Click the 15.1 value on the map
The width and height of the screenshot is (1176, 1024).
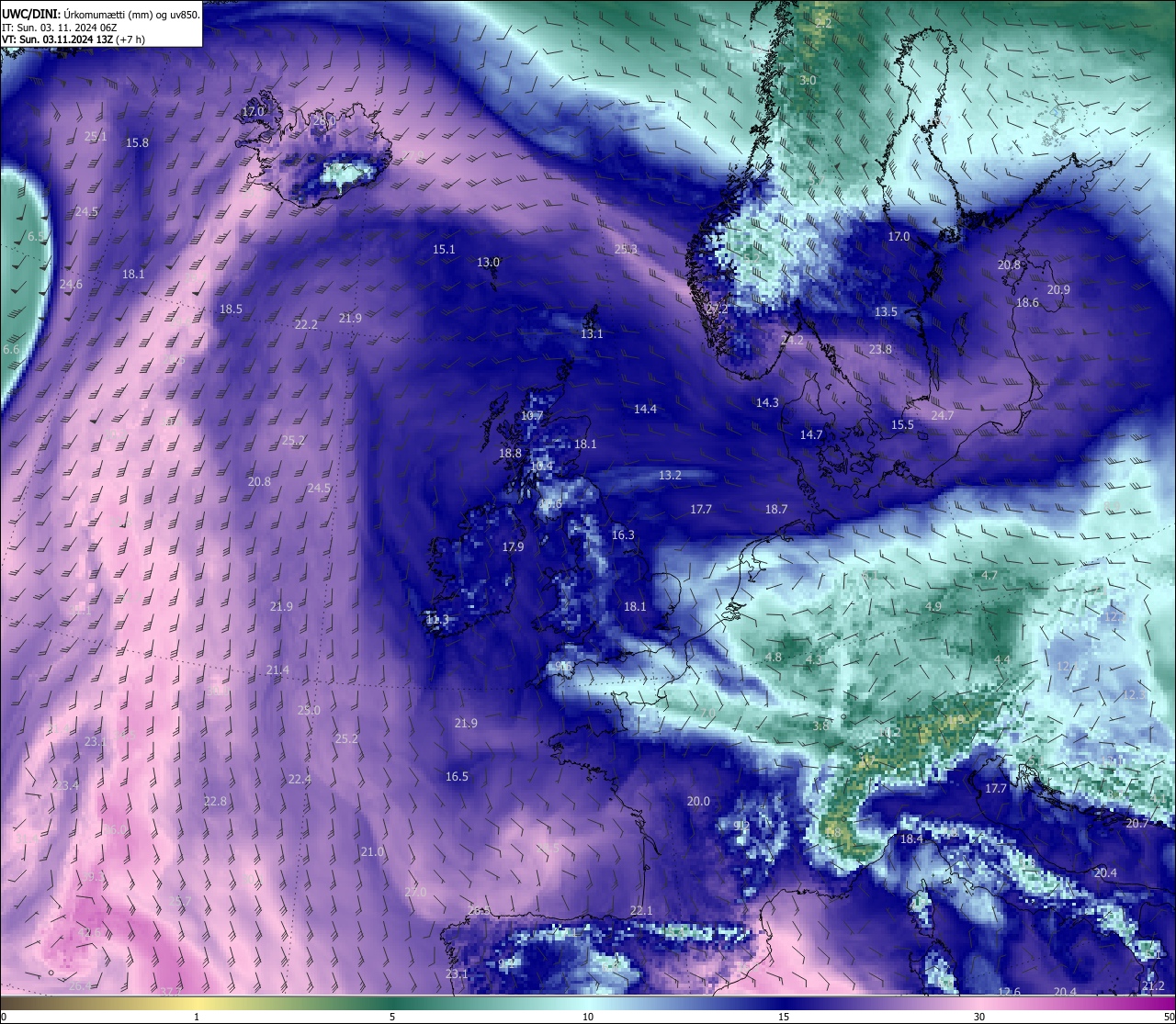point(444,250)
